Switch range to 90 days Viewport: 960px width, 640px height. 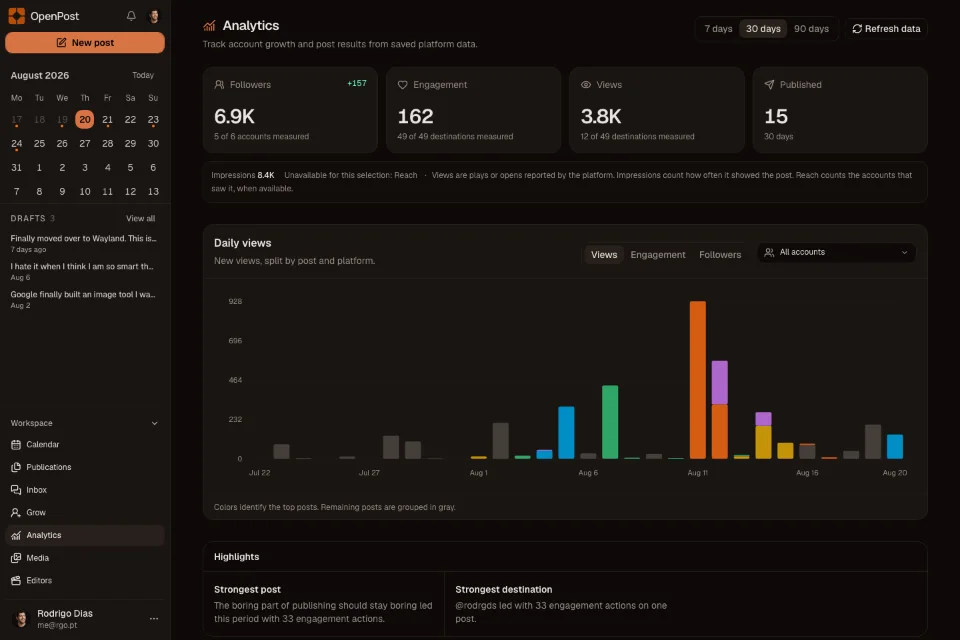click(x=811, y=29)
